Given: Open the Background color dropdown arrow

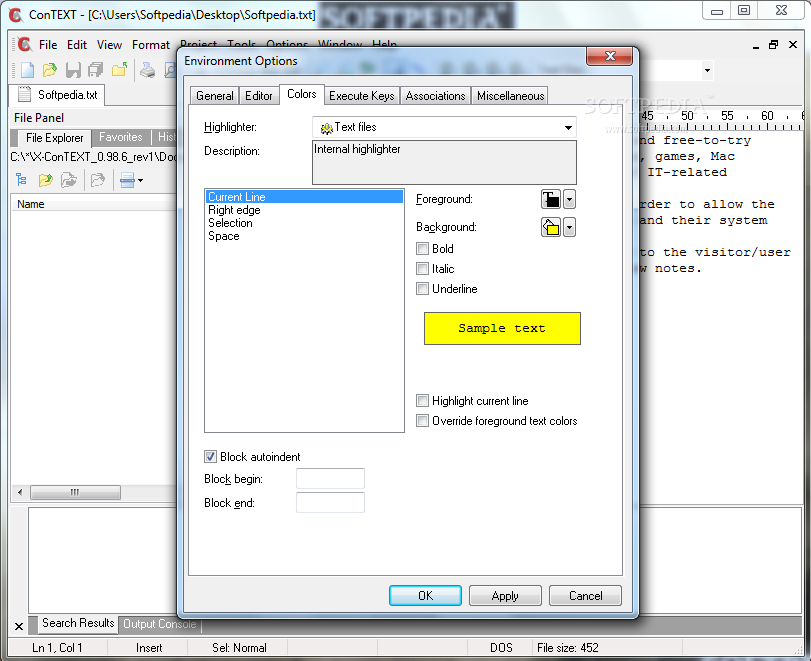Looking at the screenshot, I should tap(569, 227).
